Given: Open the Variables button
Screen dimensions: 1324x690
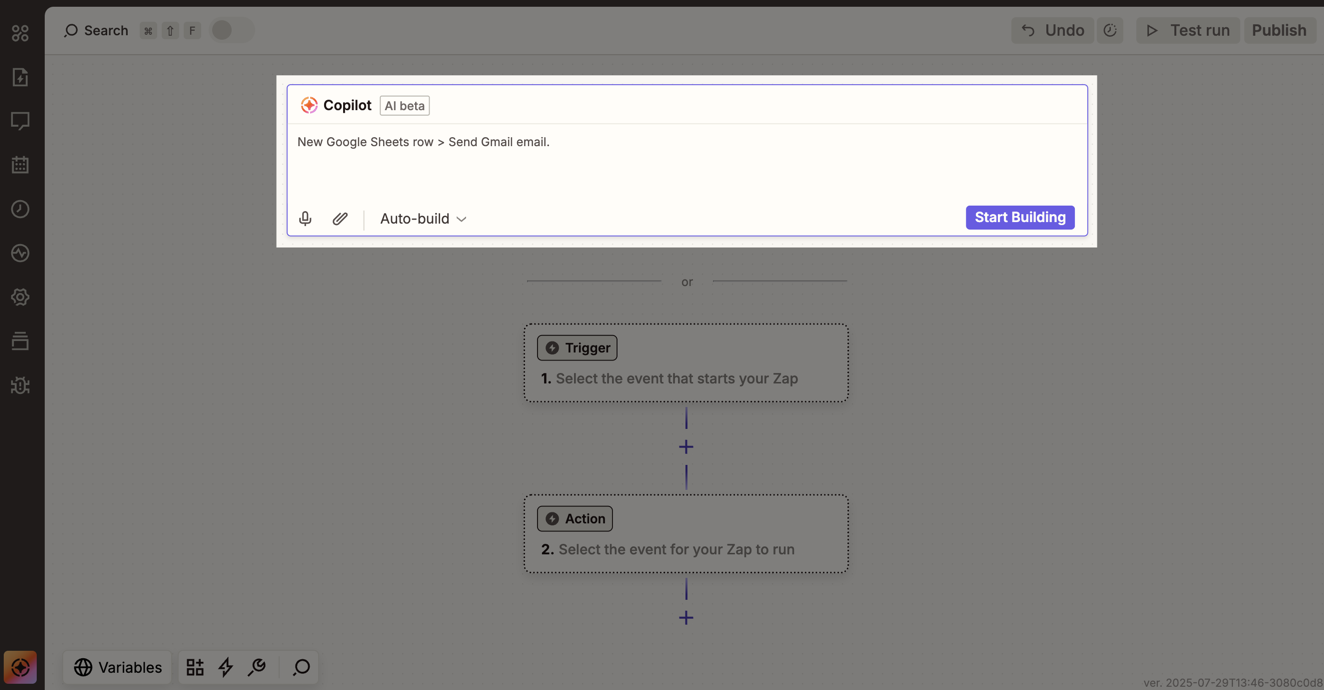Looking at the screenshot, I should click(118, 667).
